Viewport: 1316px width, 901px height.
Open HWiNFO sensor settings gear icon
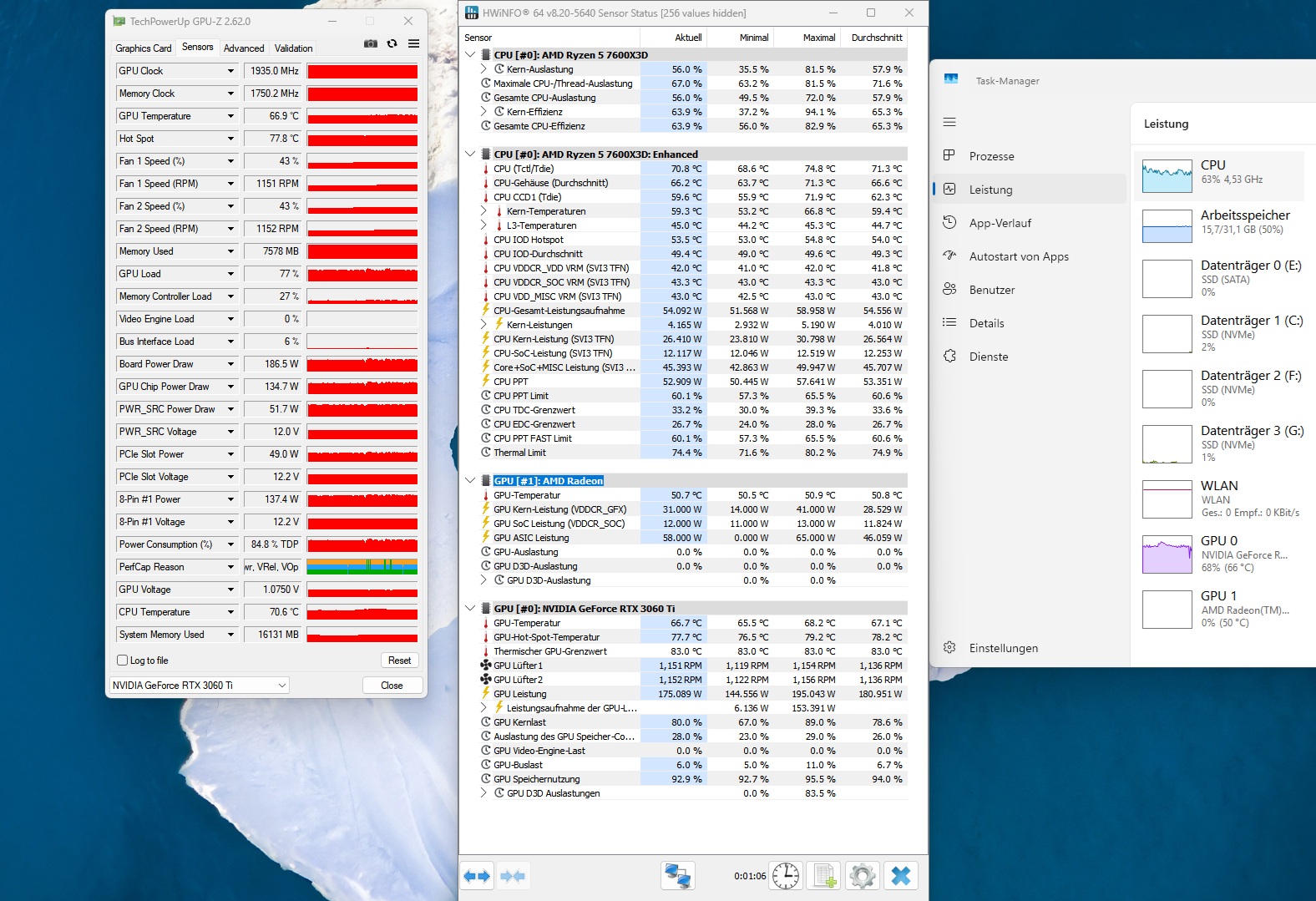[x=863, y=876]
